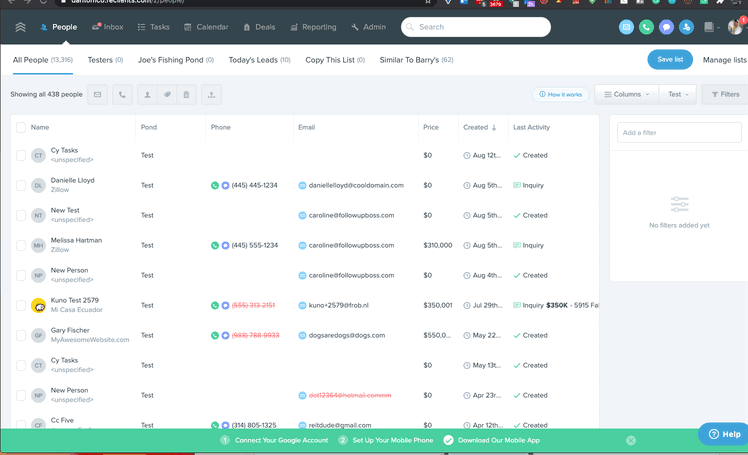
Task: Select the Similar To Barry's list tab
Action: tap(416, 60)
